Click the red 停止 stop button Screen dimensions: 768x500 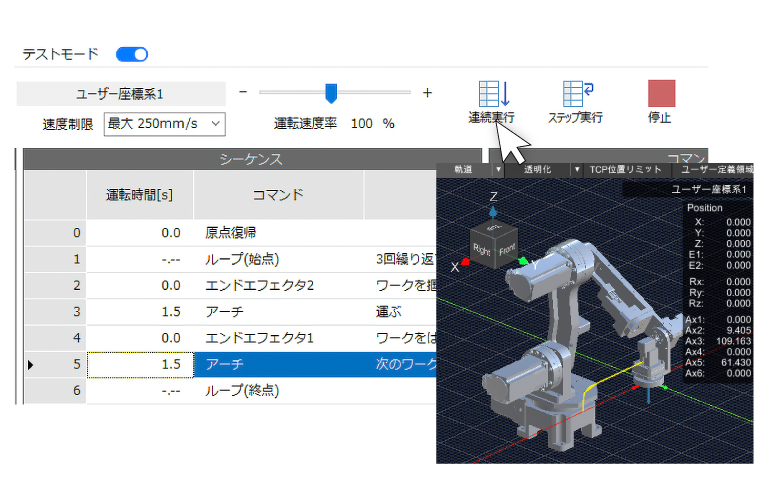pyautogui.click(x=661, y=94)
